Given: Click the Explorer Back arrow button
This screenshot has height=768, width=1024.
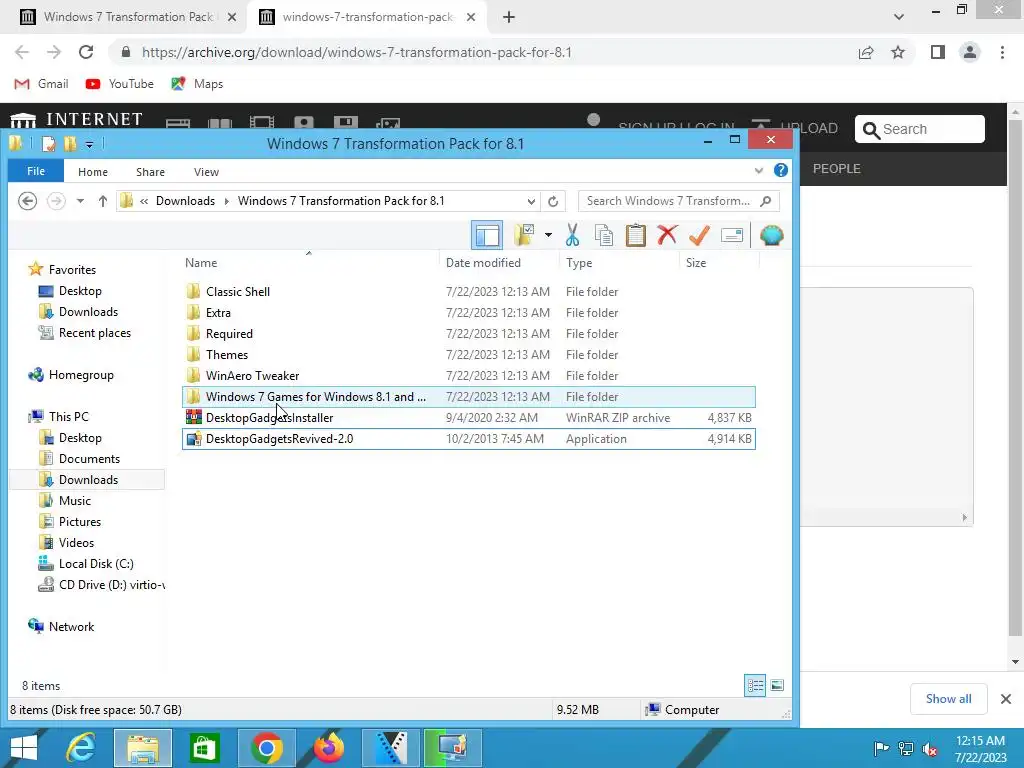Looking at the screenshot, I should click(x=27, y=200).
